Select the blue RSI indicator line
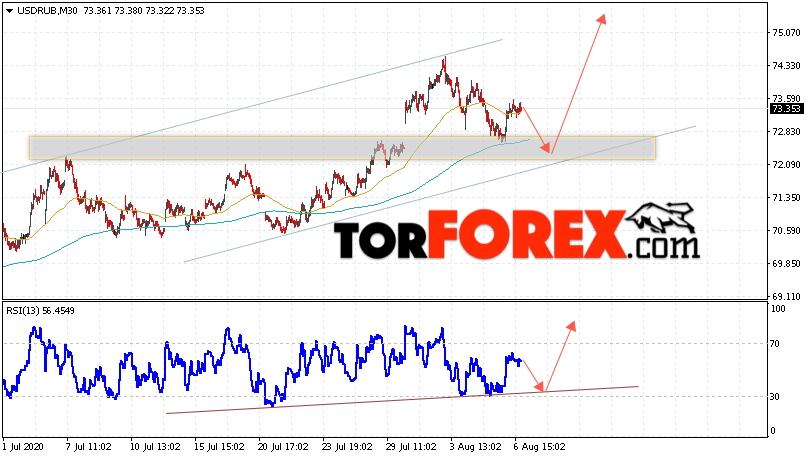The image size is (808, 458). pos(262,366)
